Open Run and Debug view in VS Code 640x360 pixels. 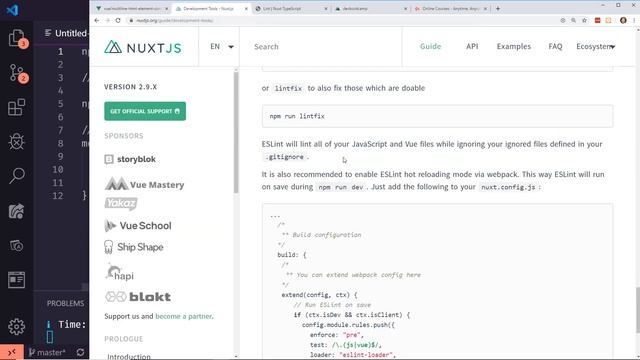click(17, 142)
